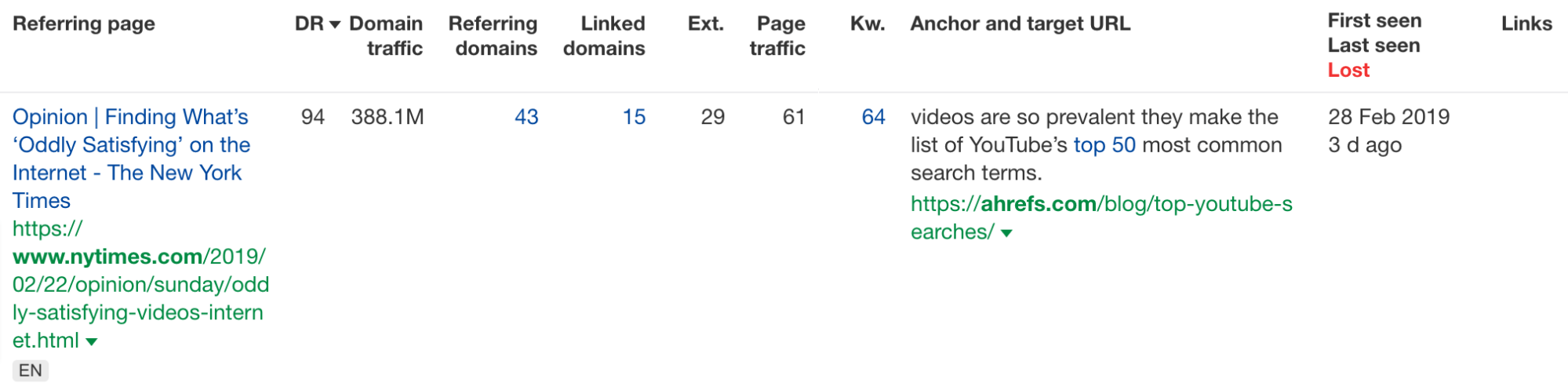Sort by Kw. column header
This screenshot has width=1568, height=390.
click(868, 24)
